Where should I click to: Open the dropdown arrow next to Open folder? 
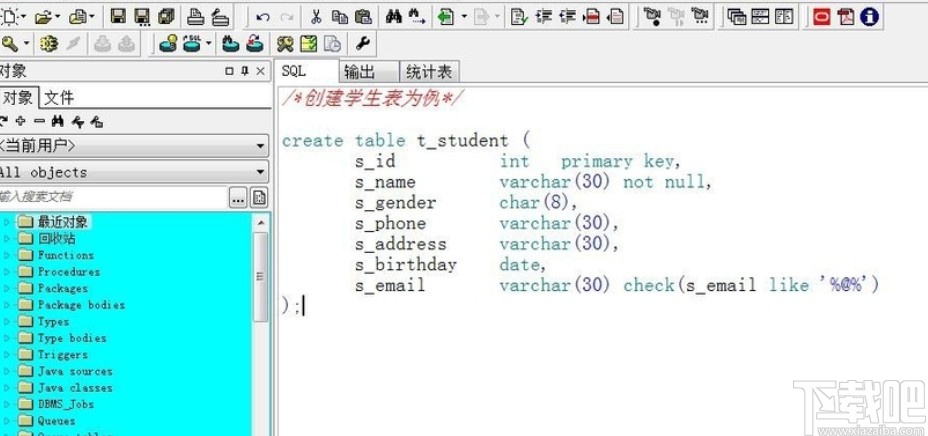(x=57, y=18)
